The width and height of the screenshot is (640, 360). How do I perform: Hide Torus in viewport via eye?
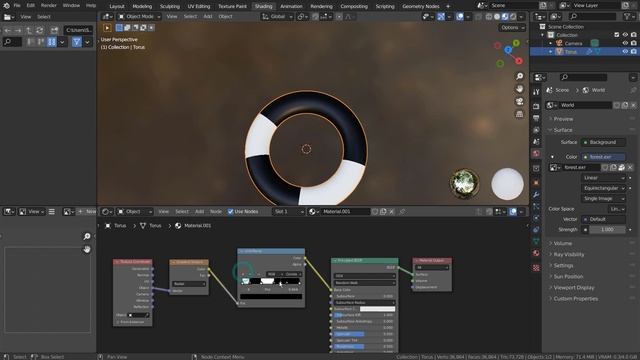(625, 51)
